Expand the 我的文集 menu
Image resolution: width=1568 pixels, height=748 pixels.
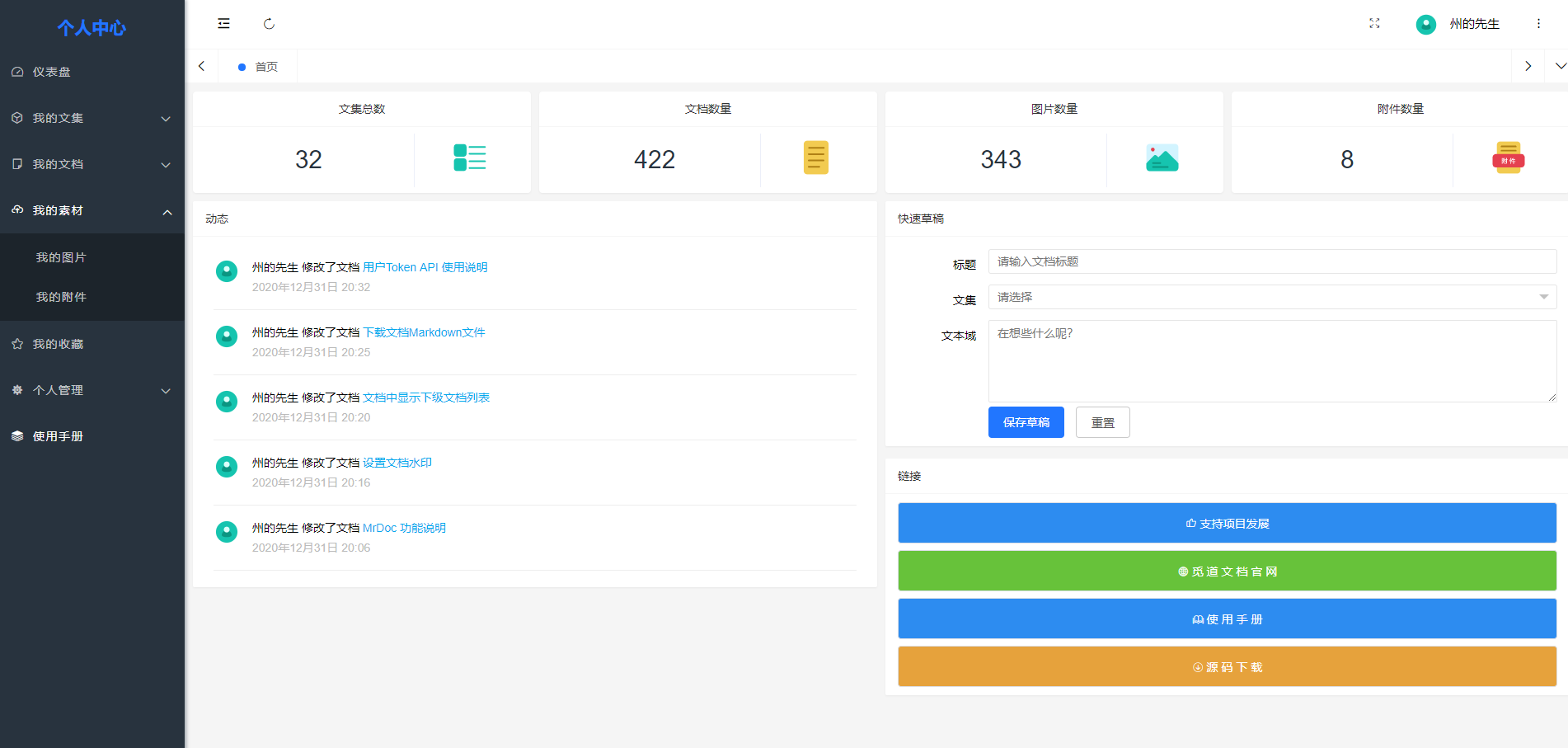coord(92,118)
